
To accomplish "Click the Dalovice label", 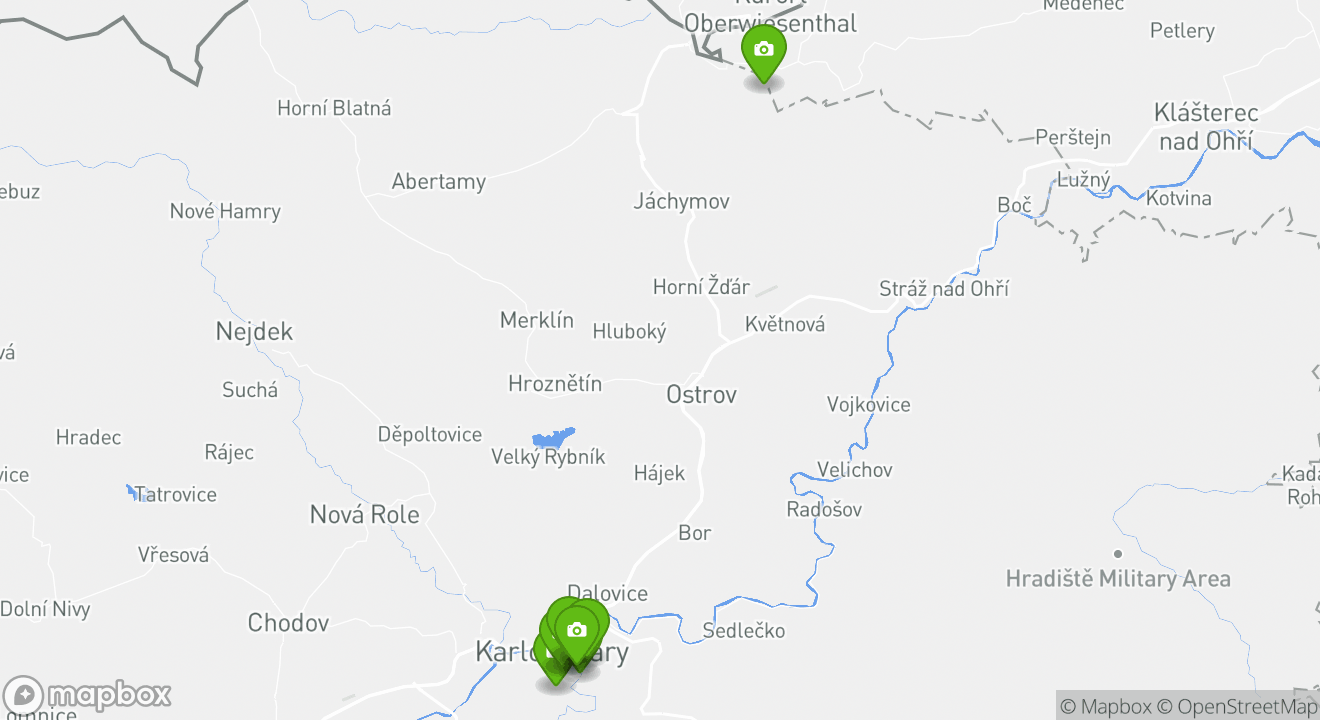I will (607, 593).
